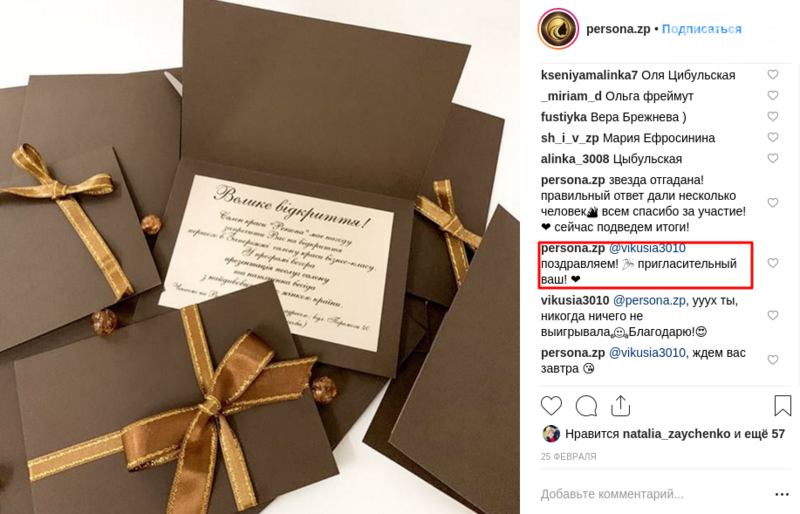Share the post via the share icon

coord(620,406)
